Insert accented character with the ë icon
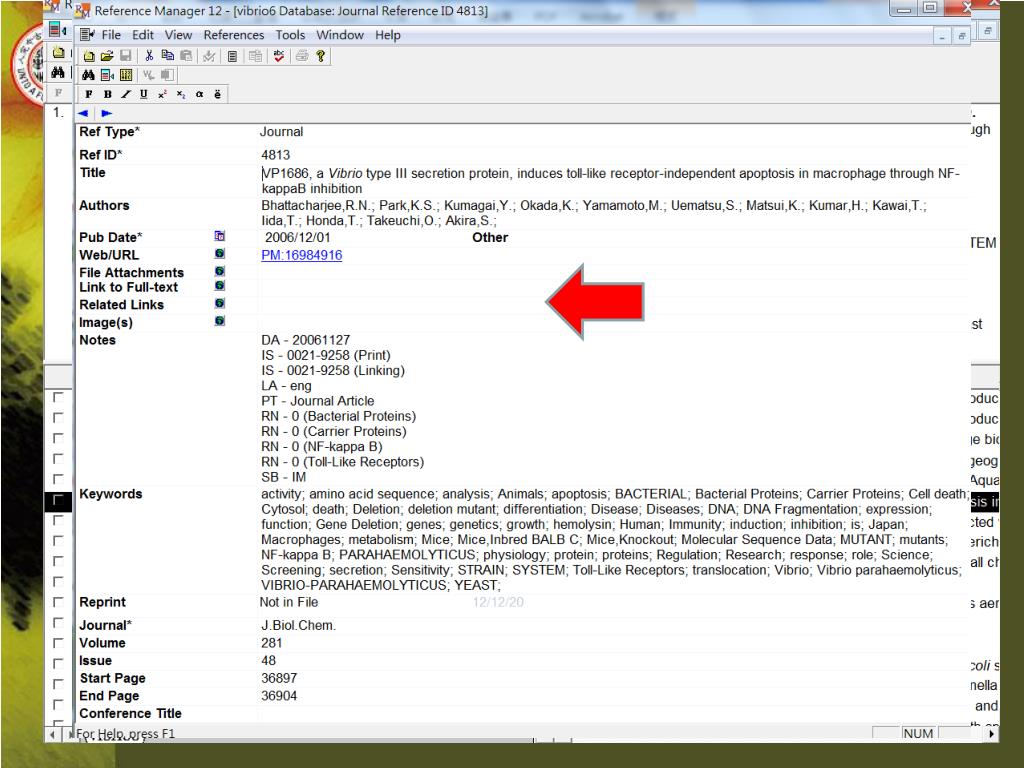 pyautogui.click(x=217, y=94)
